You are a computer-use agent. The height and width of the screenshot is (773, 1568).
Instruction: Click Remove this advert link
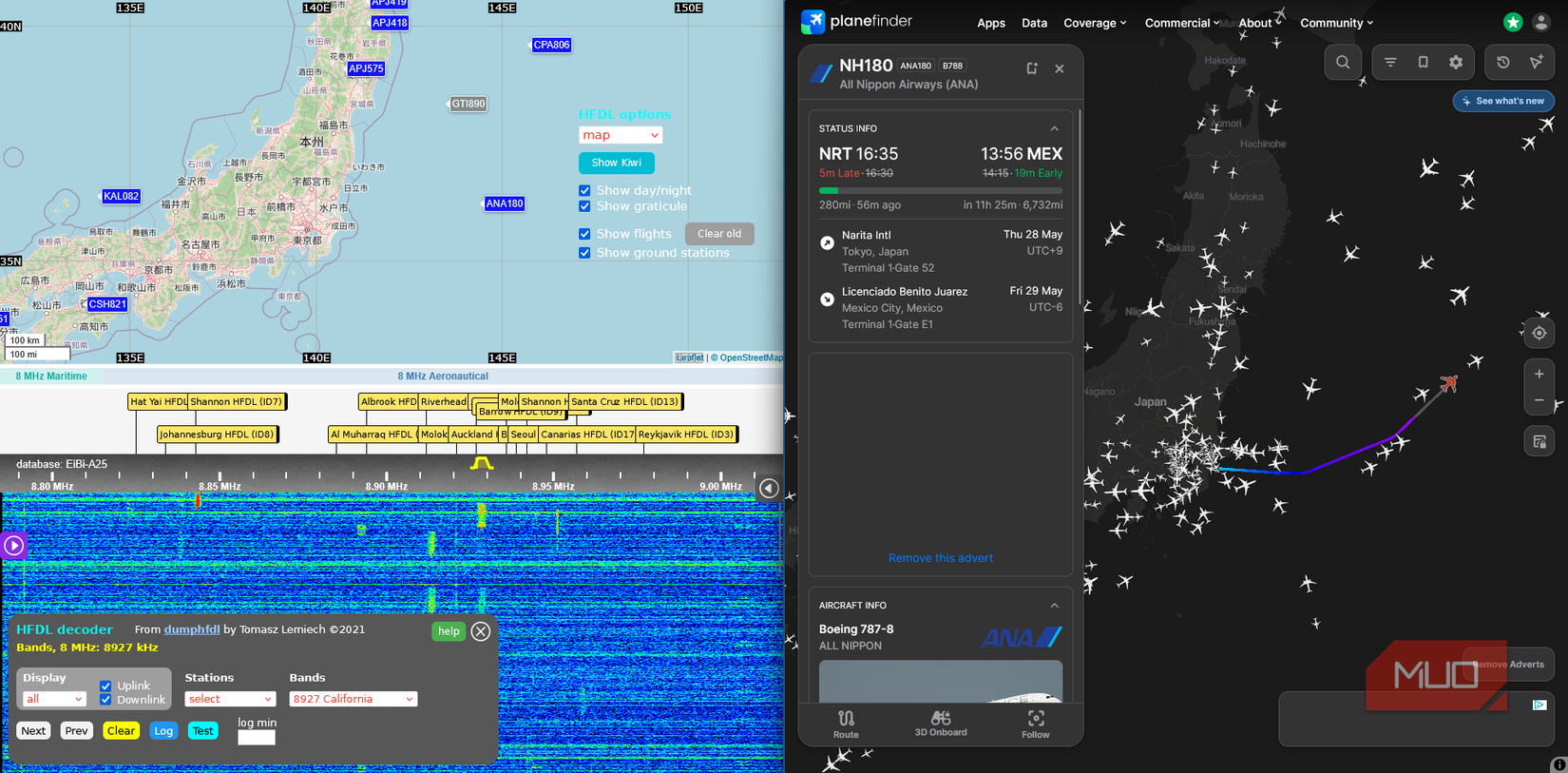941,558
